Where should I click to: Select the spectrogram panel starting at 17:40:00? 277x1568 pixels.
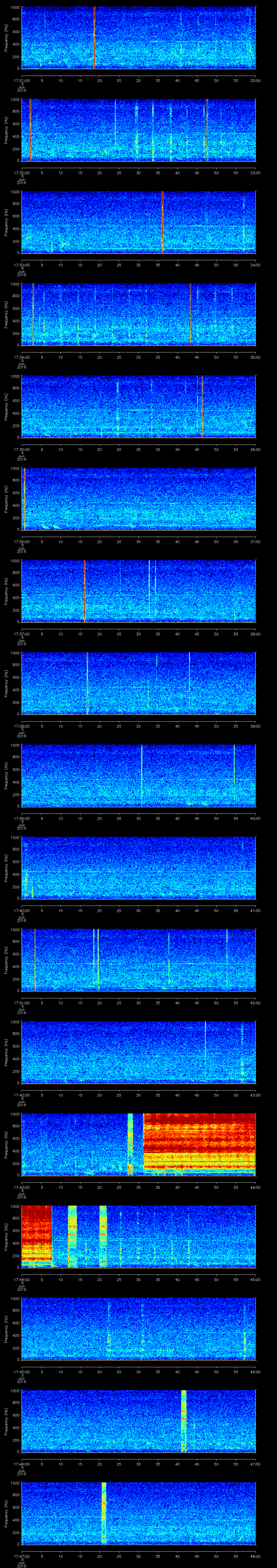[x=138, y=869]
